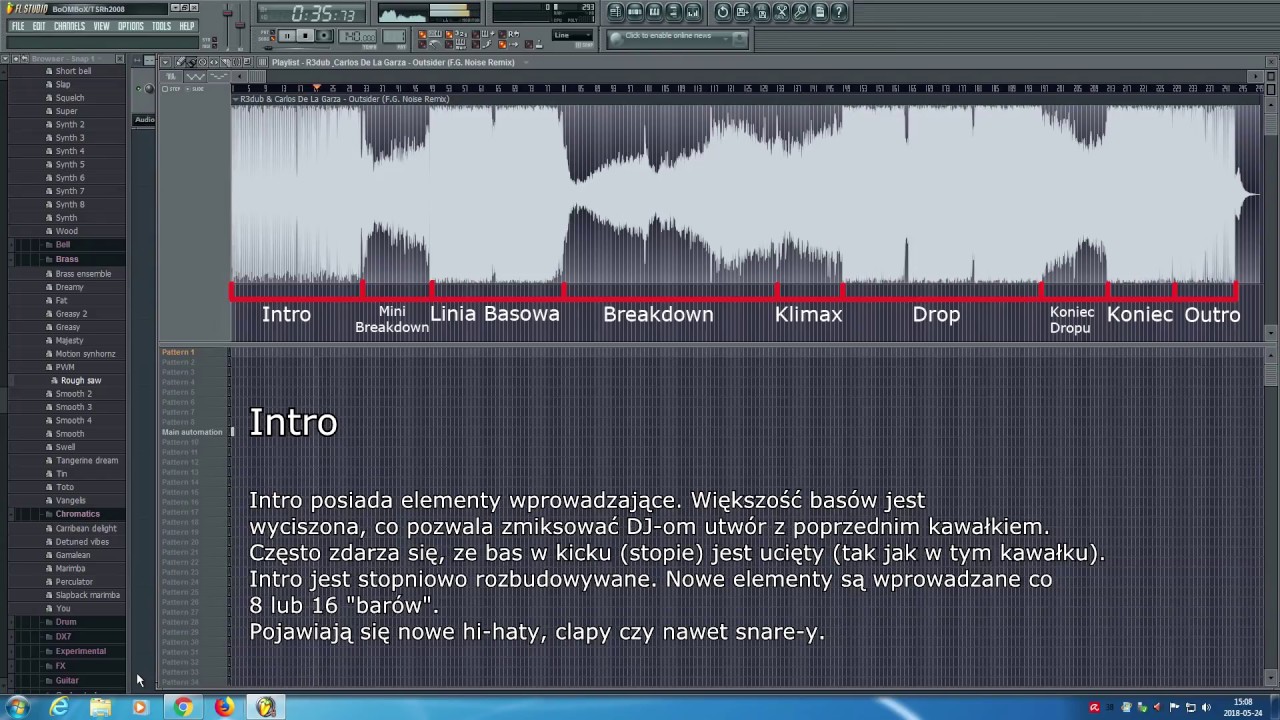Open the project info document icon
The height and width of the screenshot is (720, 1280).
pyautogui.click(x=819, y=12)
